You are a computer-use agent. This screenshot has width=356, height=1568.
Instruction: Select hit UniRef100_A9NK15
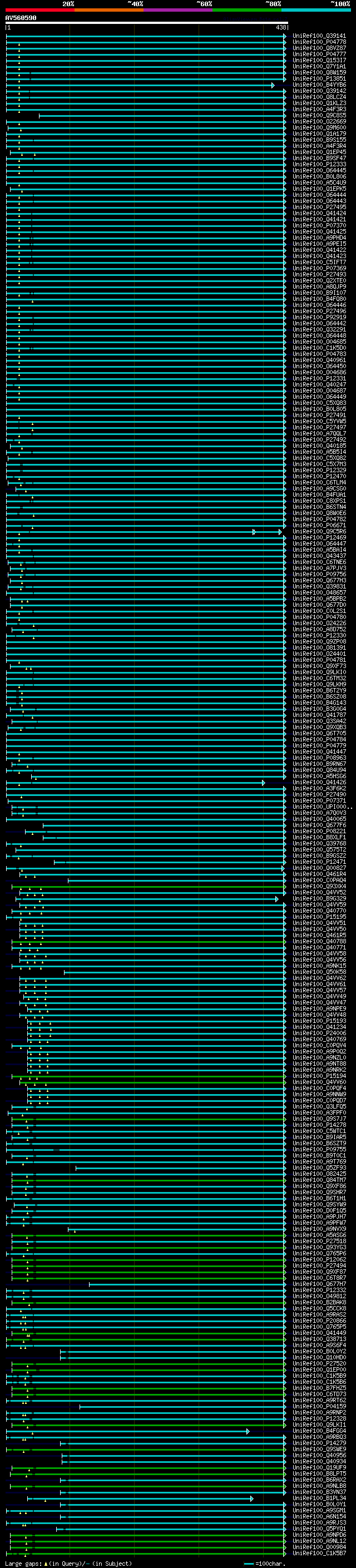tap(319, 966)
